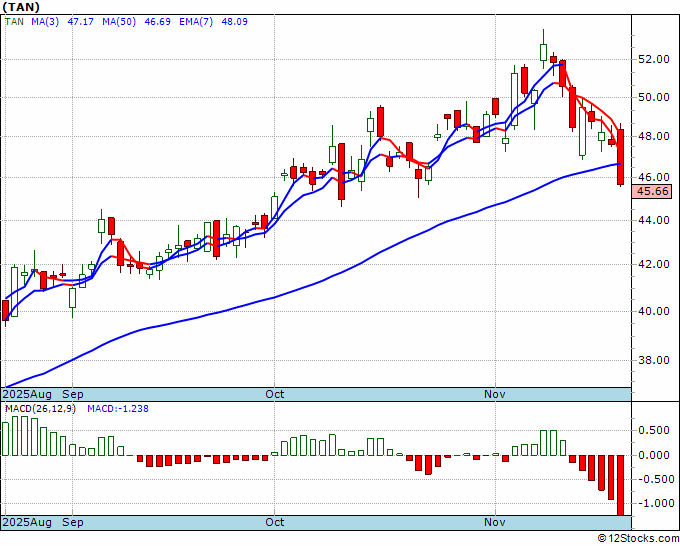Click the 2025Aug label on MACD axis
This screenshot has height=546, width=680.
click(x=27, y=522)
